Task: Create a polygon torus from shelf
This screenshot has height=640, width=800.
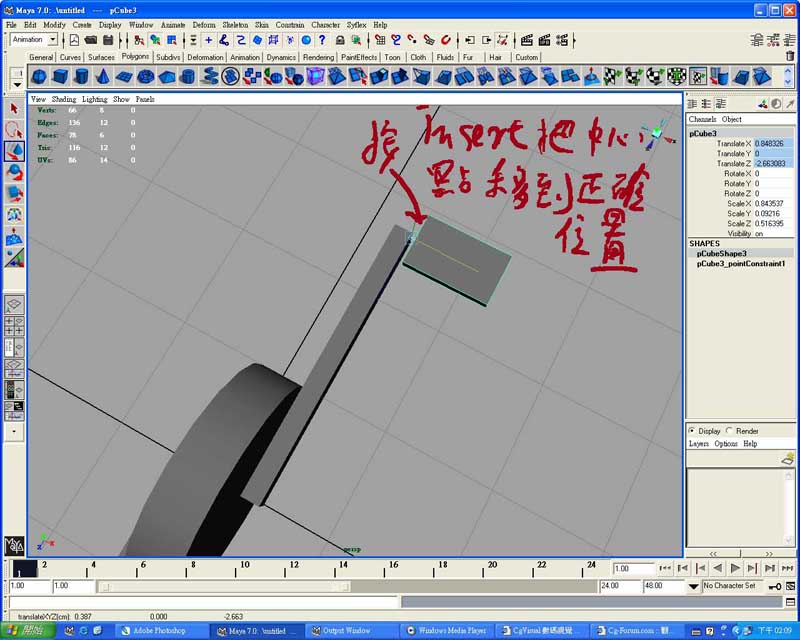Action: (x=145, y=77)
